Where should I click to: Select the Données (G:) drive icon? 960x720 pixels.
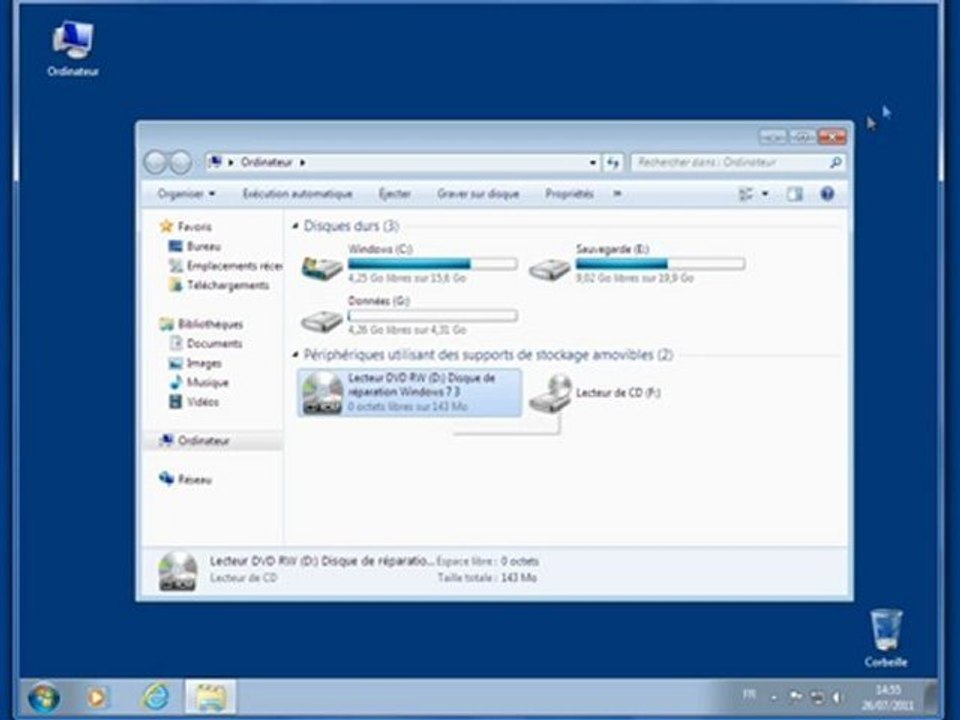(322, 320)
